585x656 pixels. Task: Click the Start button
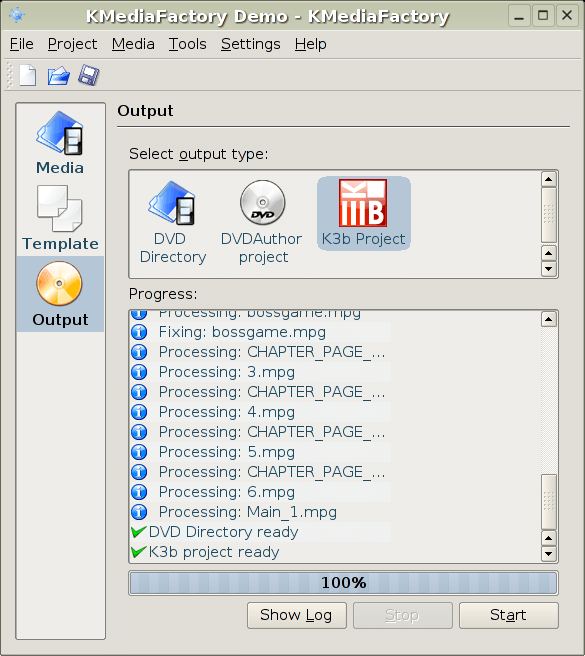tap(509, 615)
